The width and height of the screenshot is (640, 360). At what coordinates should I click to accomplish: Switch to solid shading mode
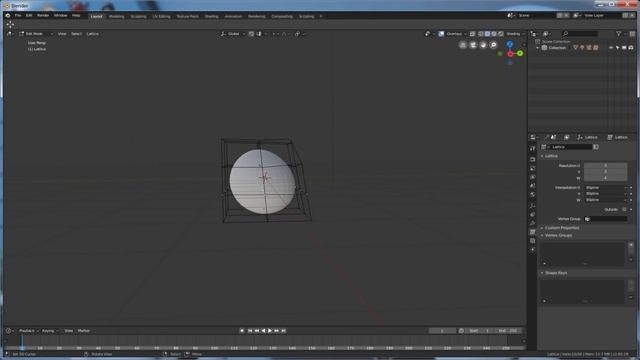[487, 34]
